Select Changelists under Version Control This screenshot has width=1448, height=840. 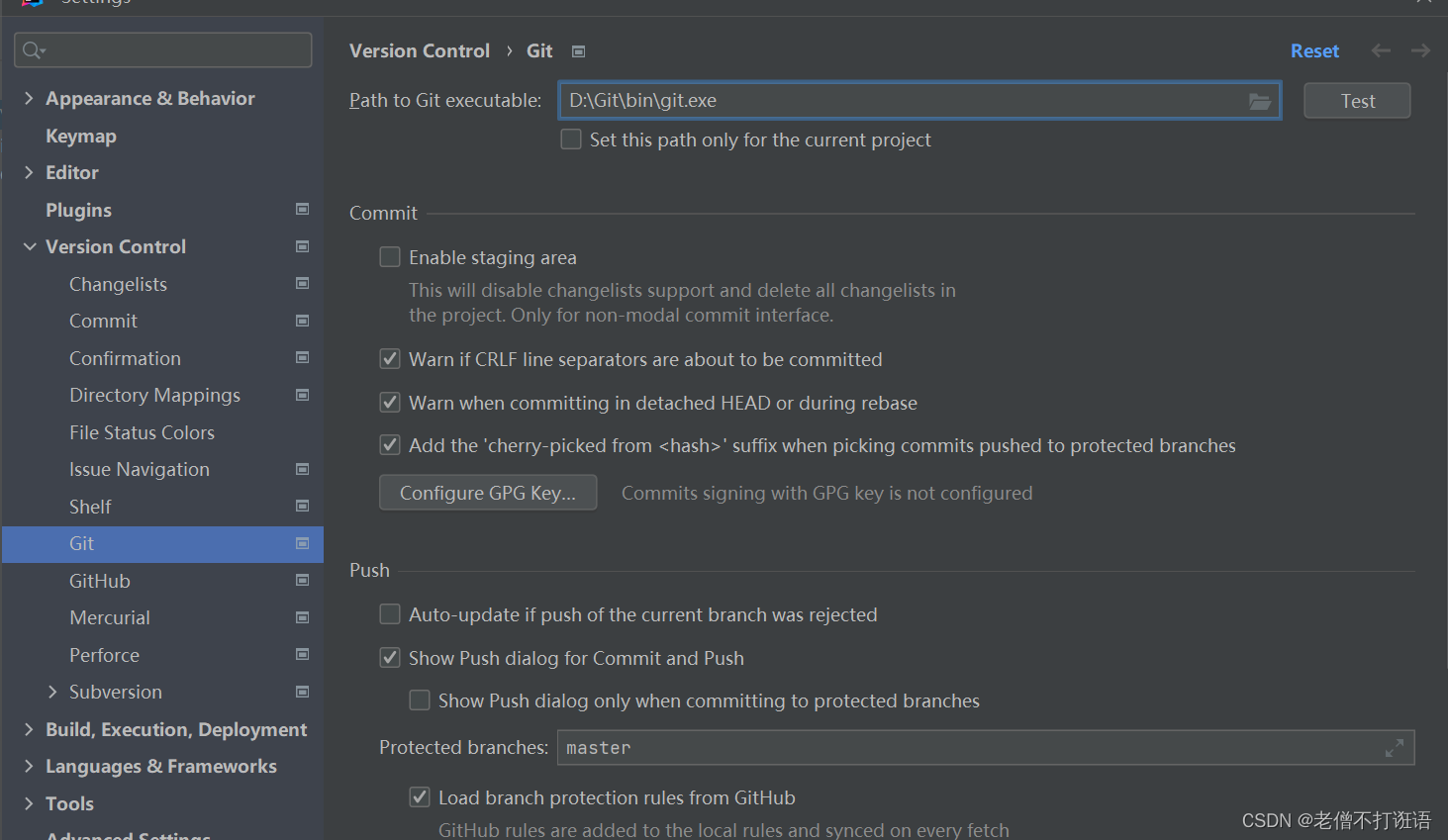pyautogui.click(x=118, y=284)
